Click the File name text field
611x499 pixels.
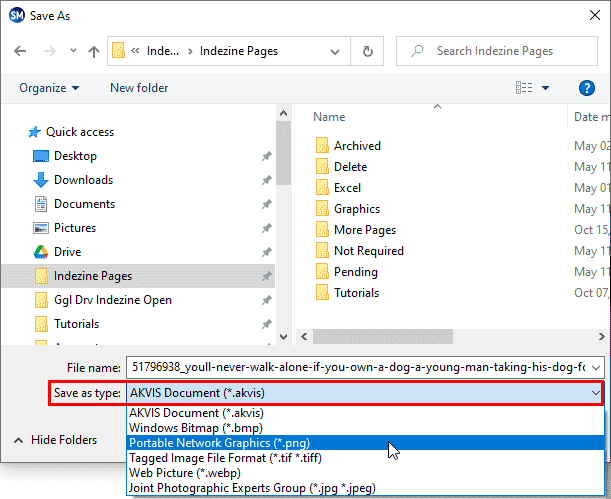pyautogui.click(x=364, y=367)
